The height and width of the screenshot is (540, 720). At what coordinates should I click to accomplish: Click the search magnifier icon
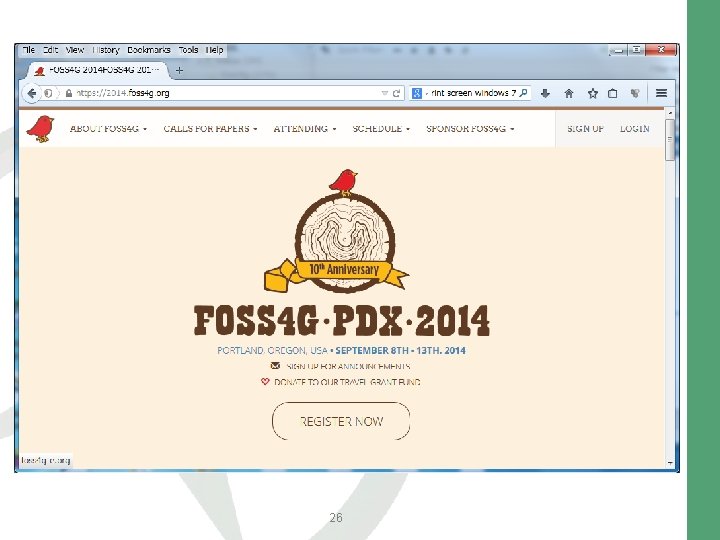point(523,93)
